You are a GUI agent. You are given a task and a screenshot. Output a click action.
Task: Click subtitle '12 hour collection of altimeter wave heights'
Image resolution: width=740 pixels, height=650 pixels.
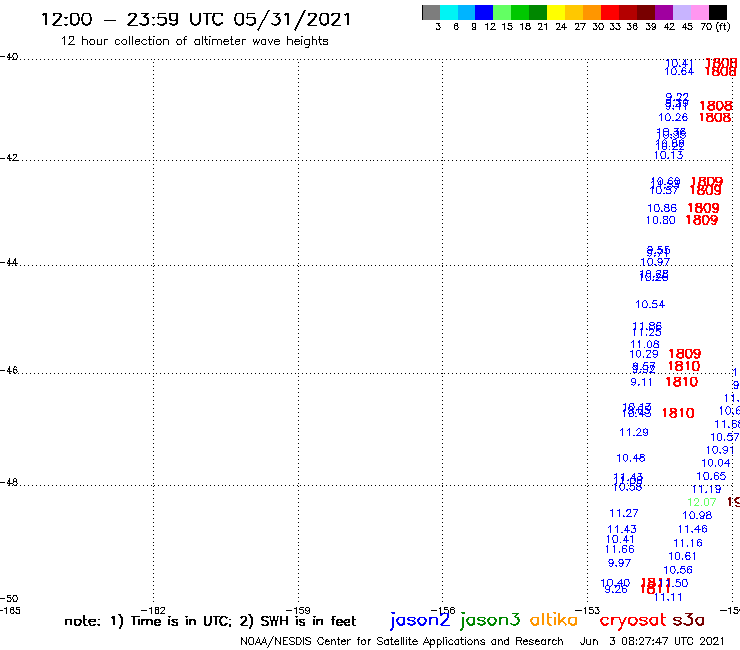[x=194, y=41]
